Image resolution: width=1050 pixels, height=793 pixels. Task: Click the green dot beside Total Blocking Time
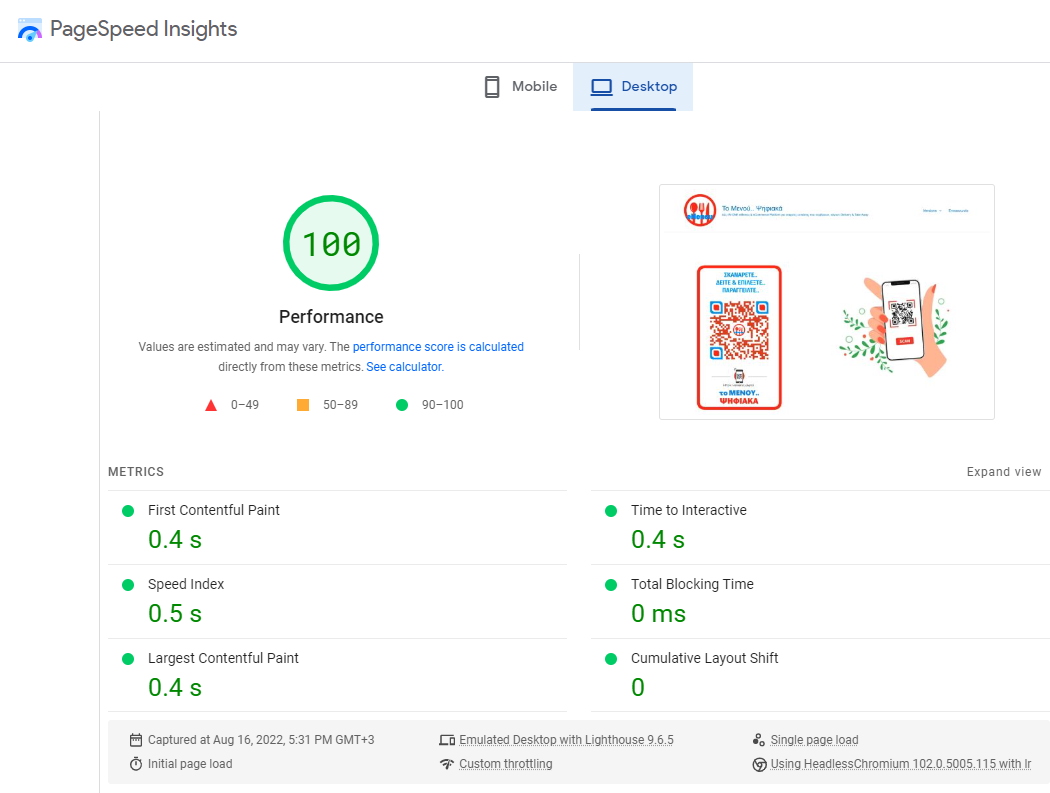coord(611,585)
